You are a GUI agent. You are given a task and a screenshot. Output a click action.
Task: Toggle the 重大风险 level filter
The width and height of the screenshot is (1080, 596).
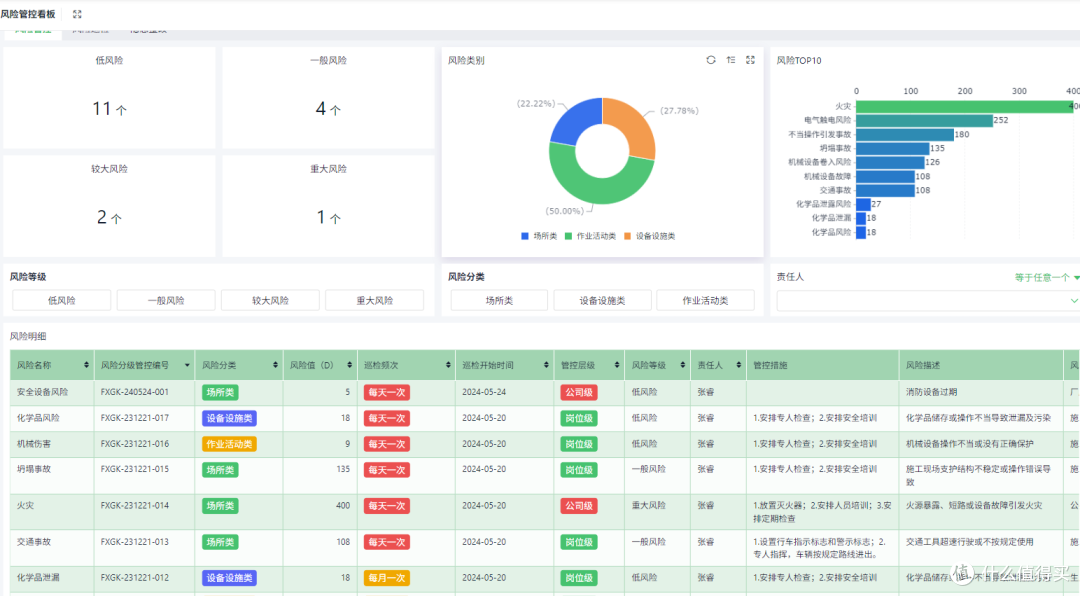[x=375, y=300]
